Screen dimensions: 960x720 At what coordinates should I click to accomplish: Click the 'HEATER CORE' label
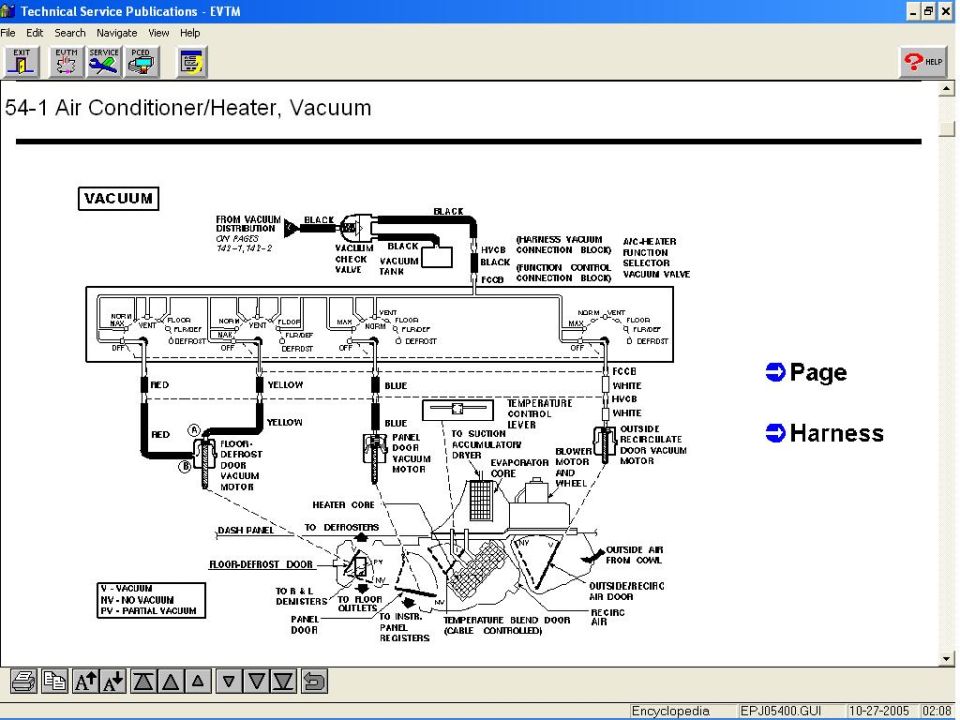pyautogui.click(x=343, y=505)
